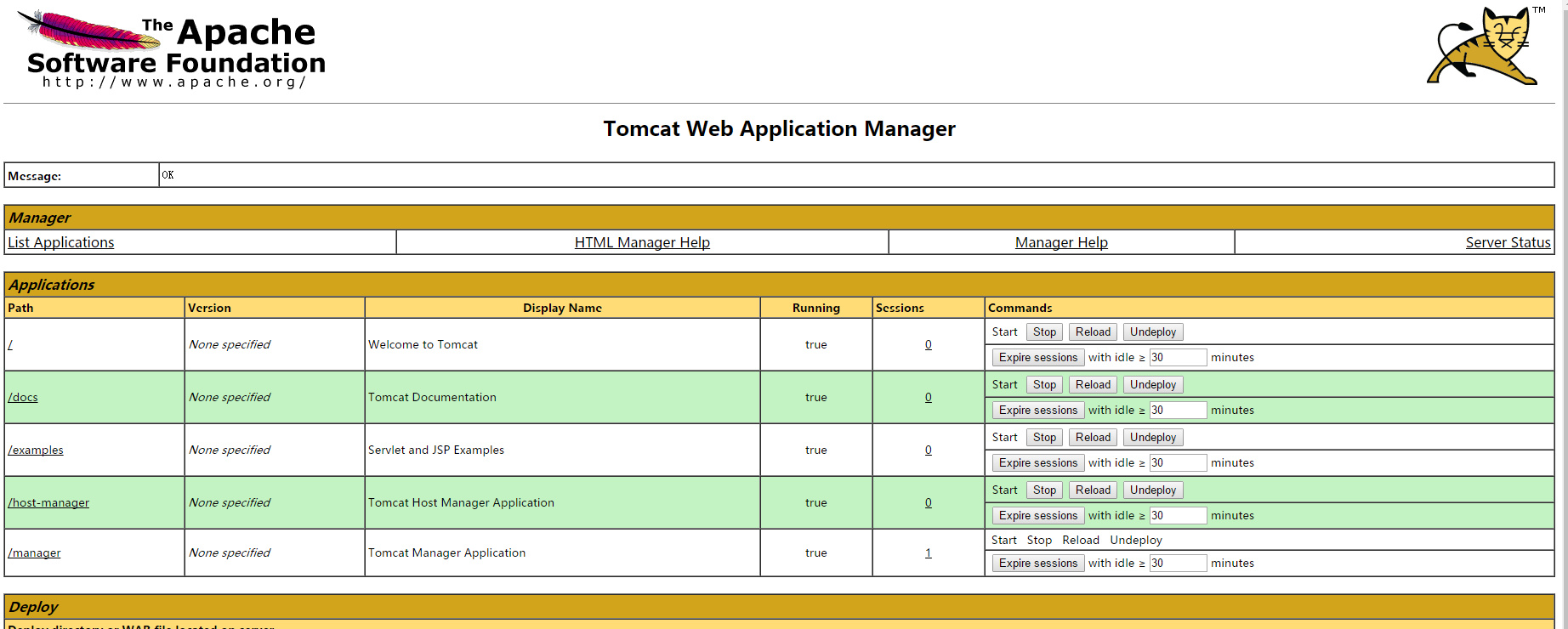The image size is (1568, 629).
Task: Open sessions count 1 for /manager
Action: click(x=929, y=552)
